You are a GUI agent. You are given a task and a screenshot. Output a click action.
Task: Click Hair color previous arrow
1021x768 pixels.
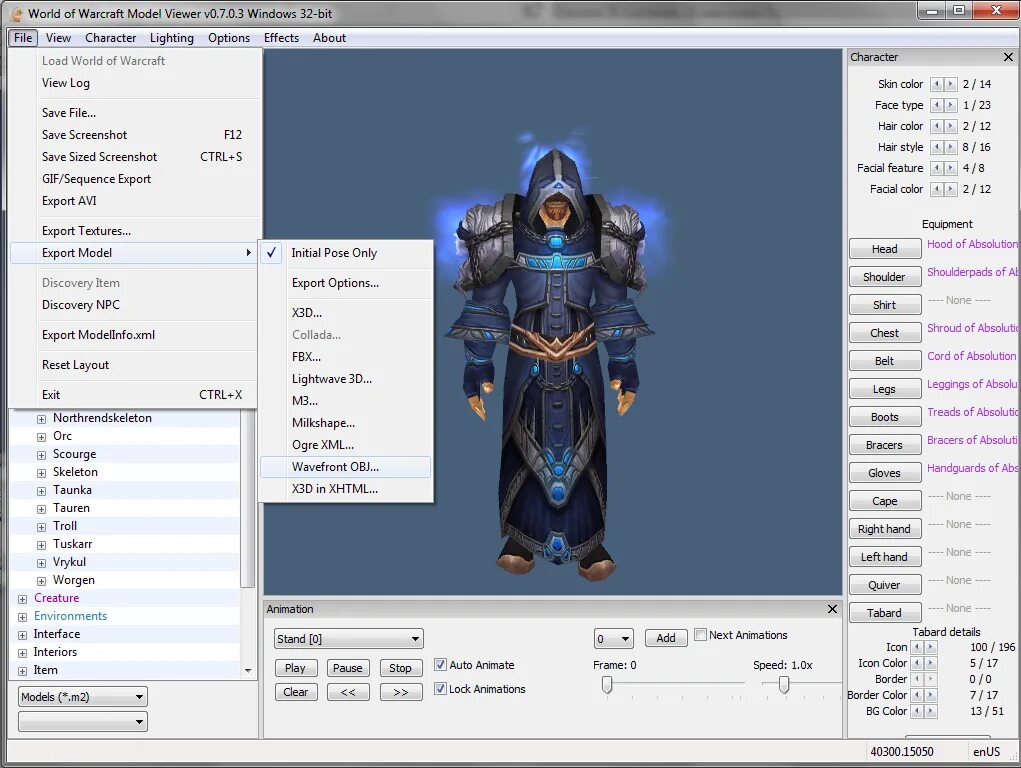pyautogui.click(x=936, y=126)
